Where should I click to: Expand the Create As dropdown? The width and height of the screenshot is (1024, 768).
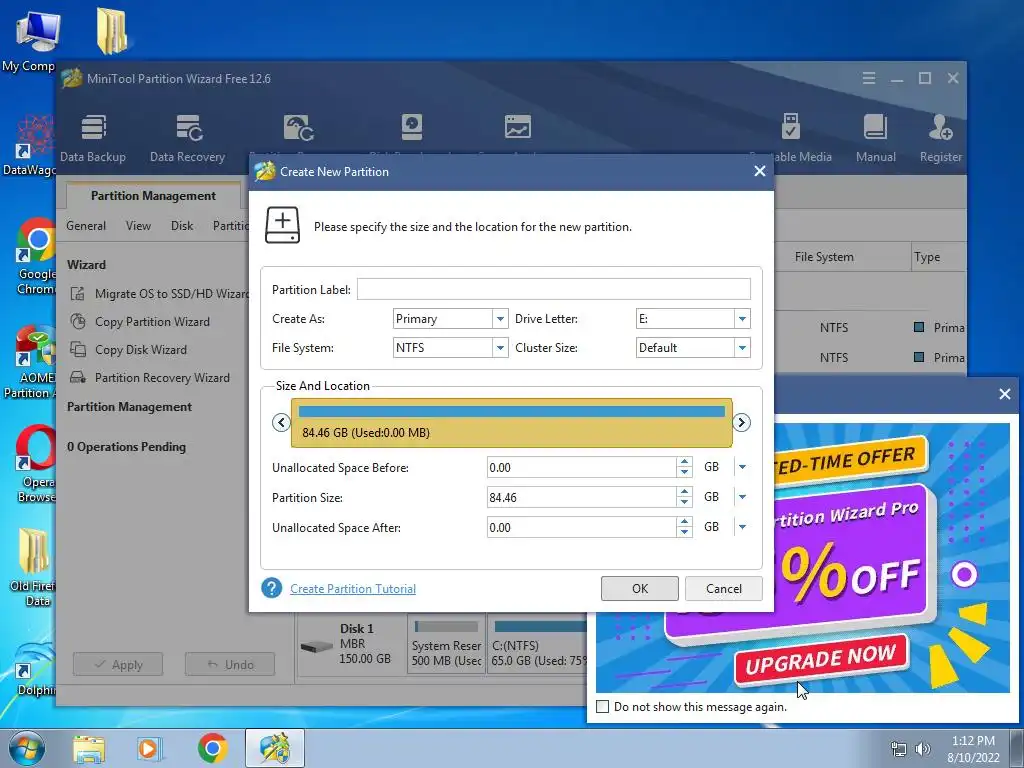[x=500, y=319]
